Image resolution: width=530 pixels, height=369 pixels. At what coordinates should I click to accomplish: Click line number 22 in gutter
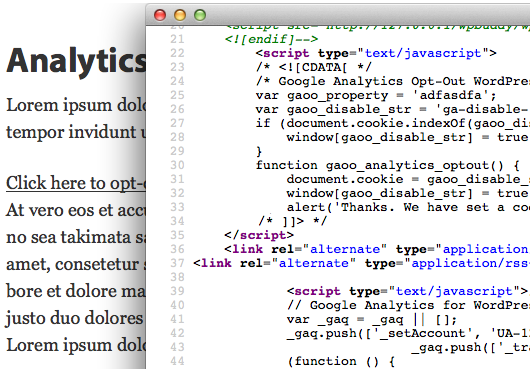point(177,53)
